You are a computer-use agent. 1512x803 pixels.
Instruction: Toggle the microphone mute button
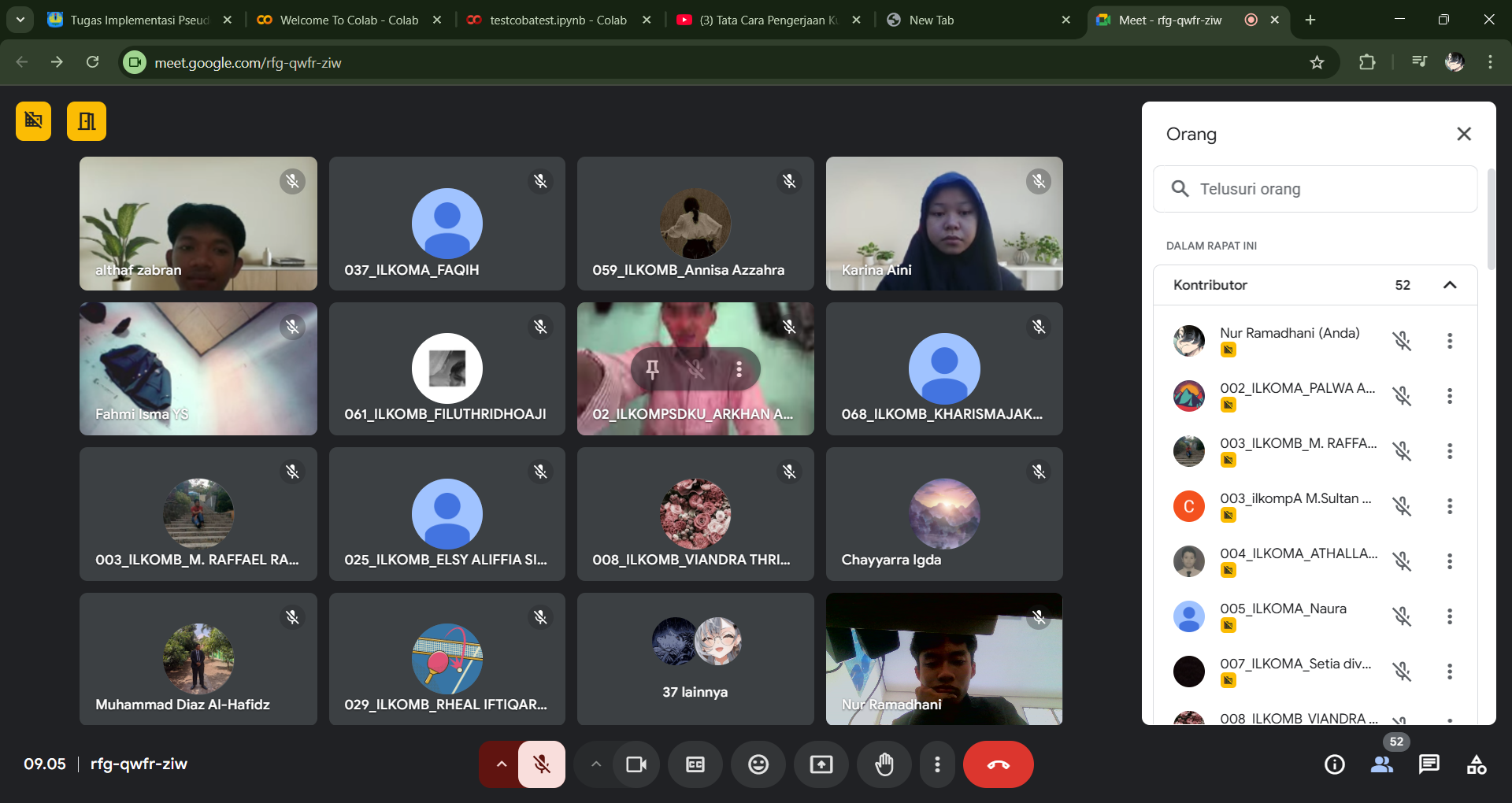click(542, 764)
